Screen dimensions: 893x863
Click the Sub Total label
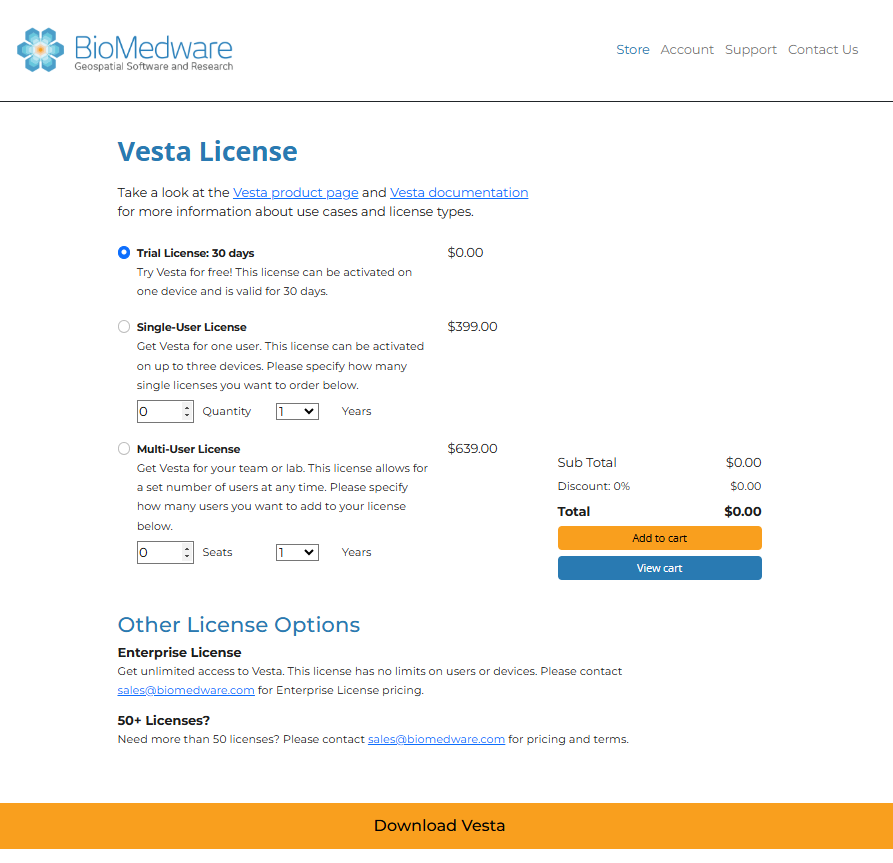coord(587,463)
